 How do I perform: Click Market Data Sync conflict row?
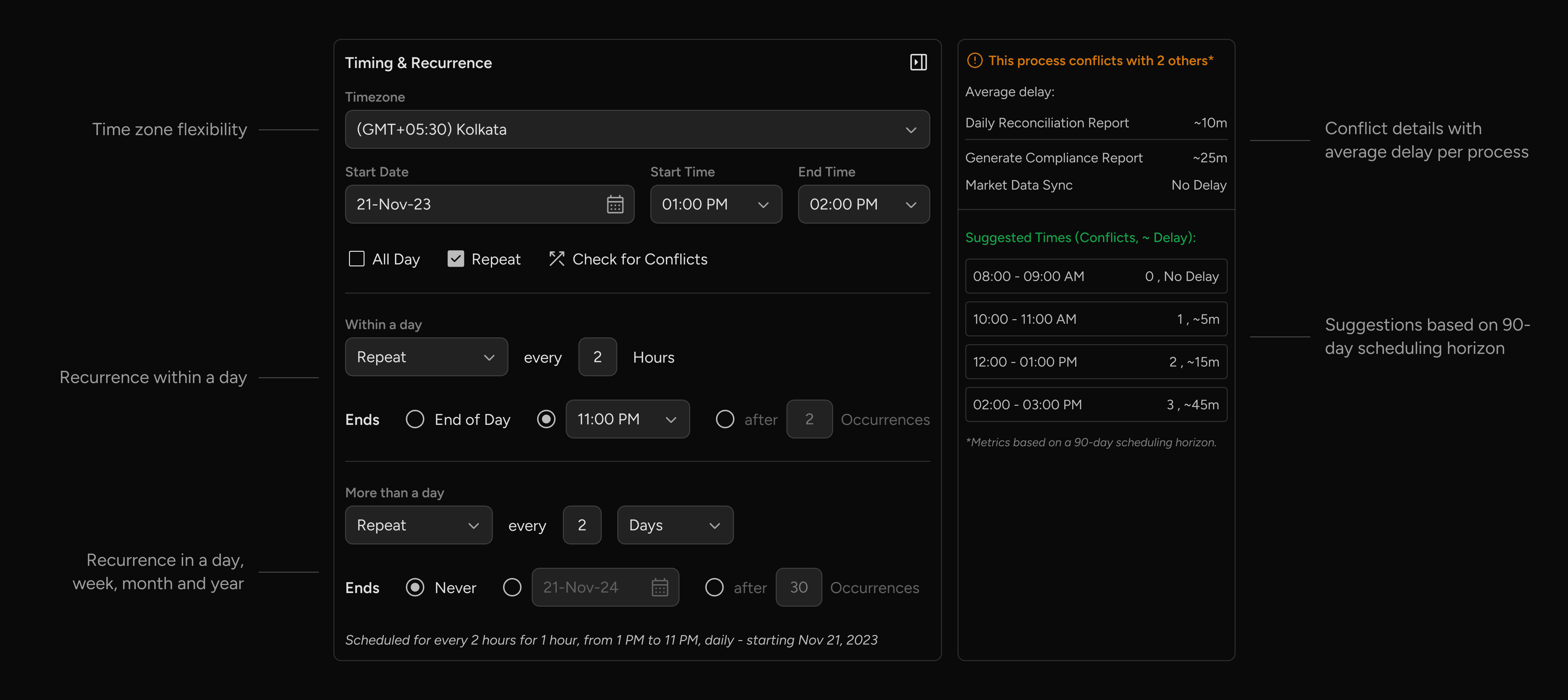1096,185
